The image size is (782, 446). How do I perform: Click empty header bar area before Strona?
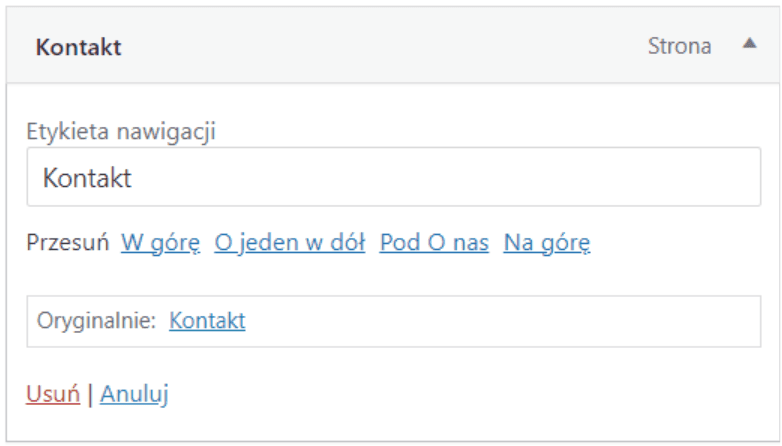[x=380, y=46]
